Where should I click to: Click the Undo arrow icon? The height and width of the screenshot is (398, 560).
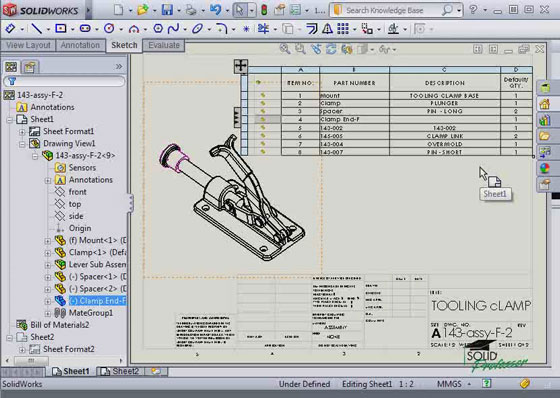pyautogui.click(x=215, y=10)
